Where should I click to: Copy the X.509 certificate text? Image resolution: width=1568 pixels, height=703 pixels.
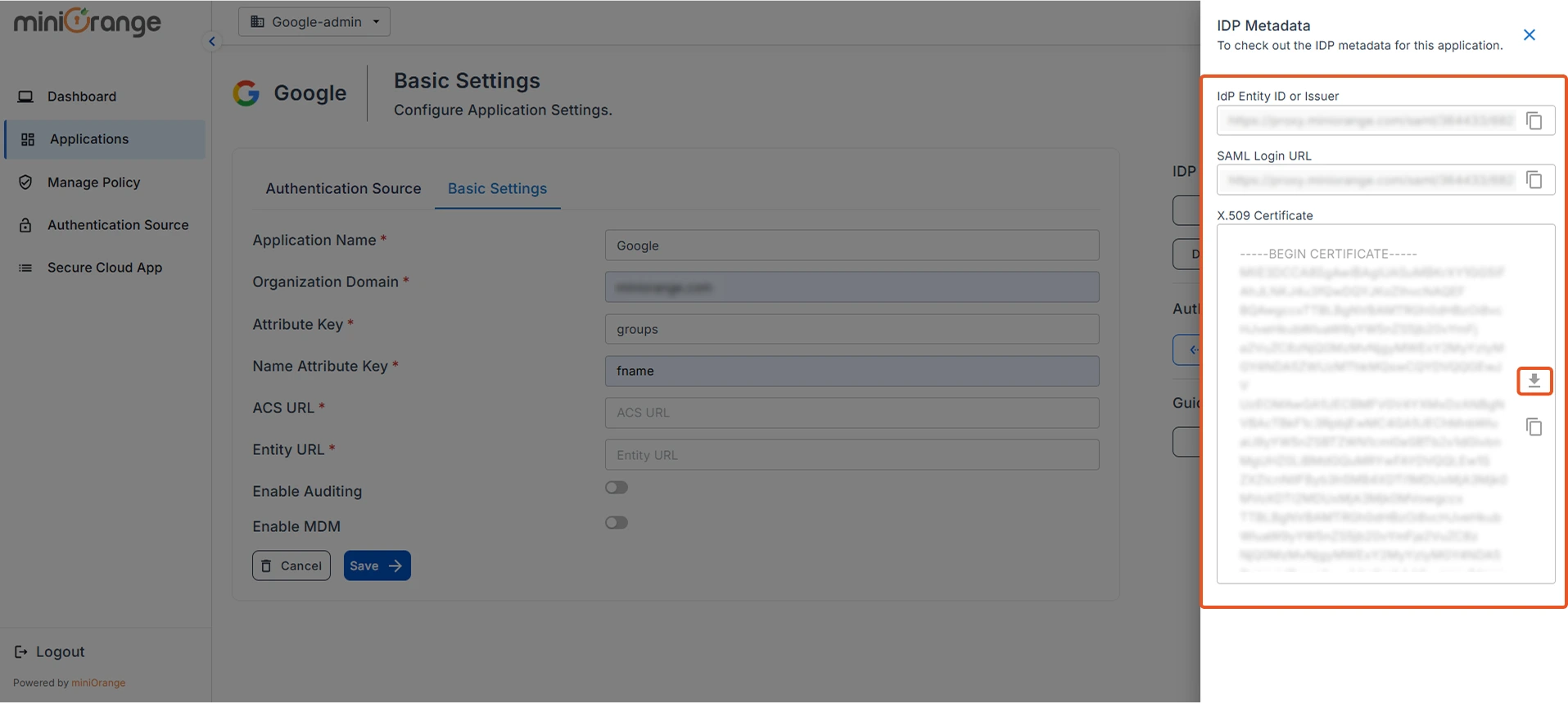click(x=1534, y=427)
